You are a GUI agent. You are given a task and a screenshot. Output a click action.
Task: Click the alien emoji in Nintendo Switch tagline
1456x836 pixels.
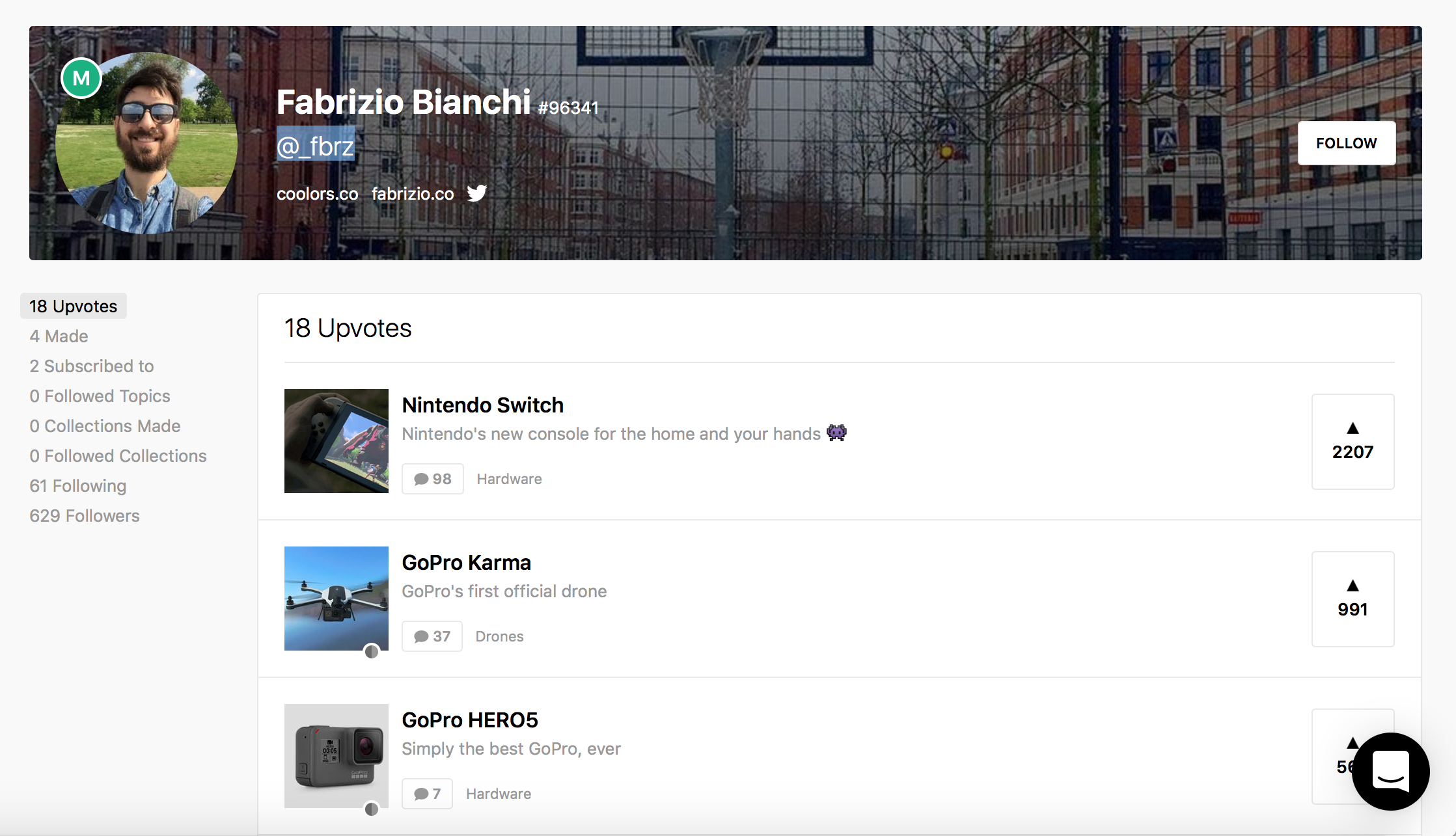(836, 433)
